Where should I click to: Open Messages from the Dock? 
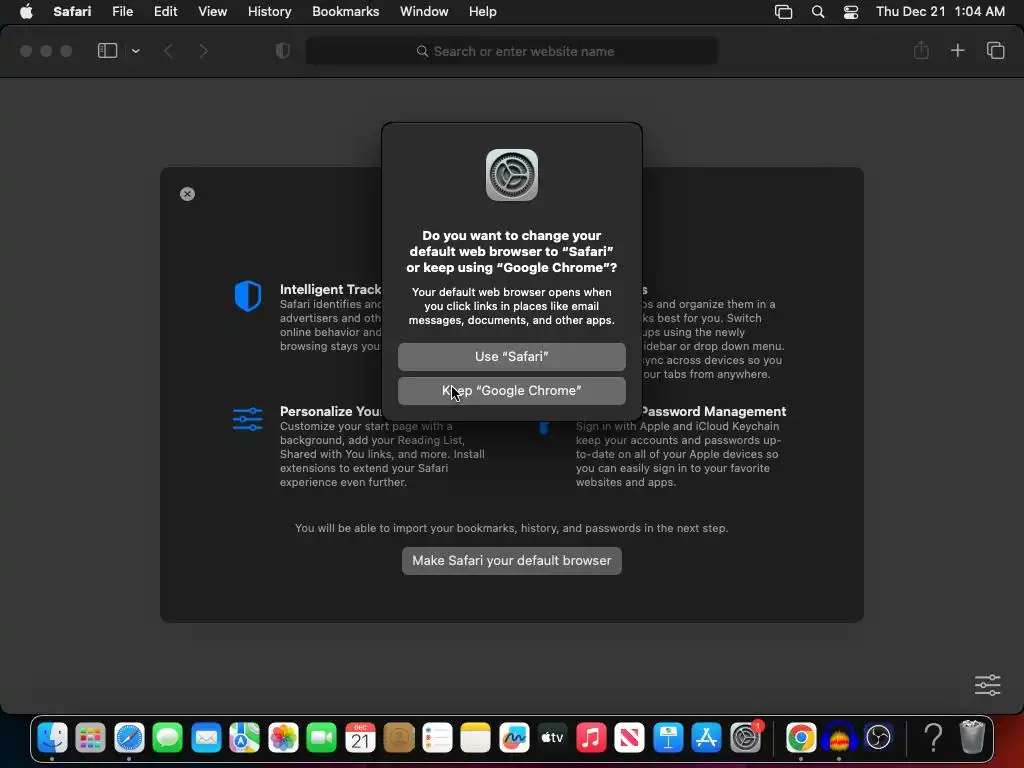(x=167, y=738)
